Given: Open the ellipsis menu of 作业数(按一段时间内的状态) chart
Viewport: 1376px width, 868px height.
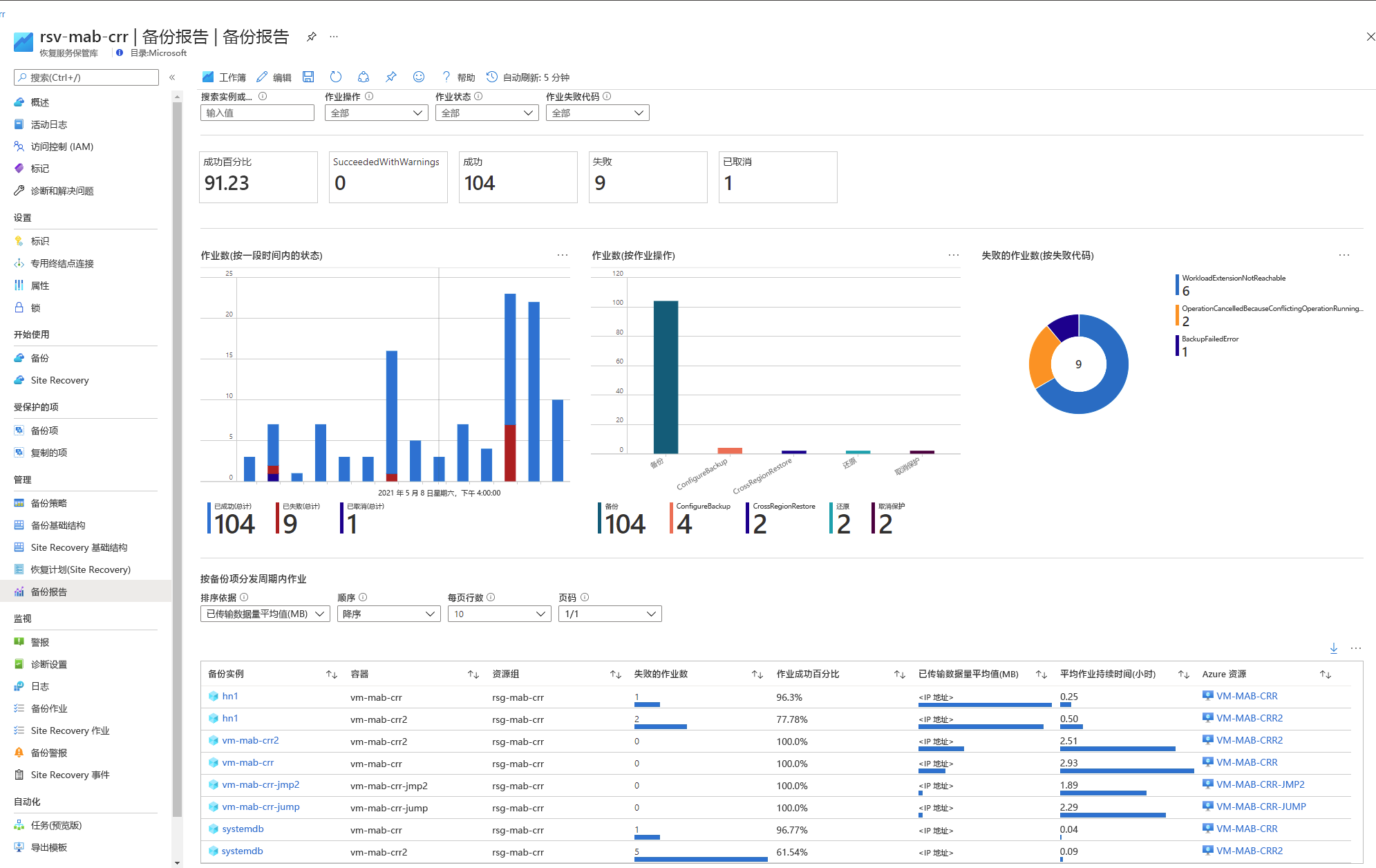Looking at the screenshot, I should click(x=563, y=255).
